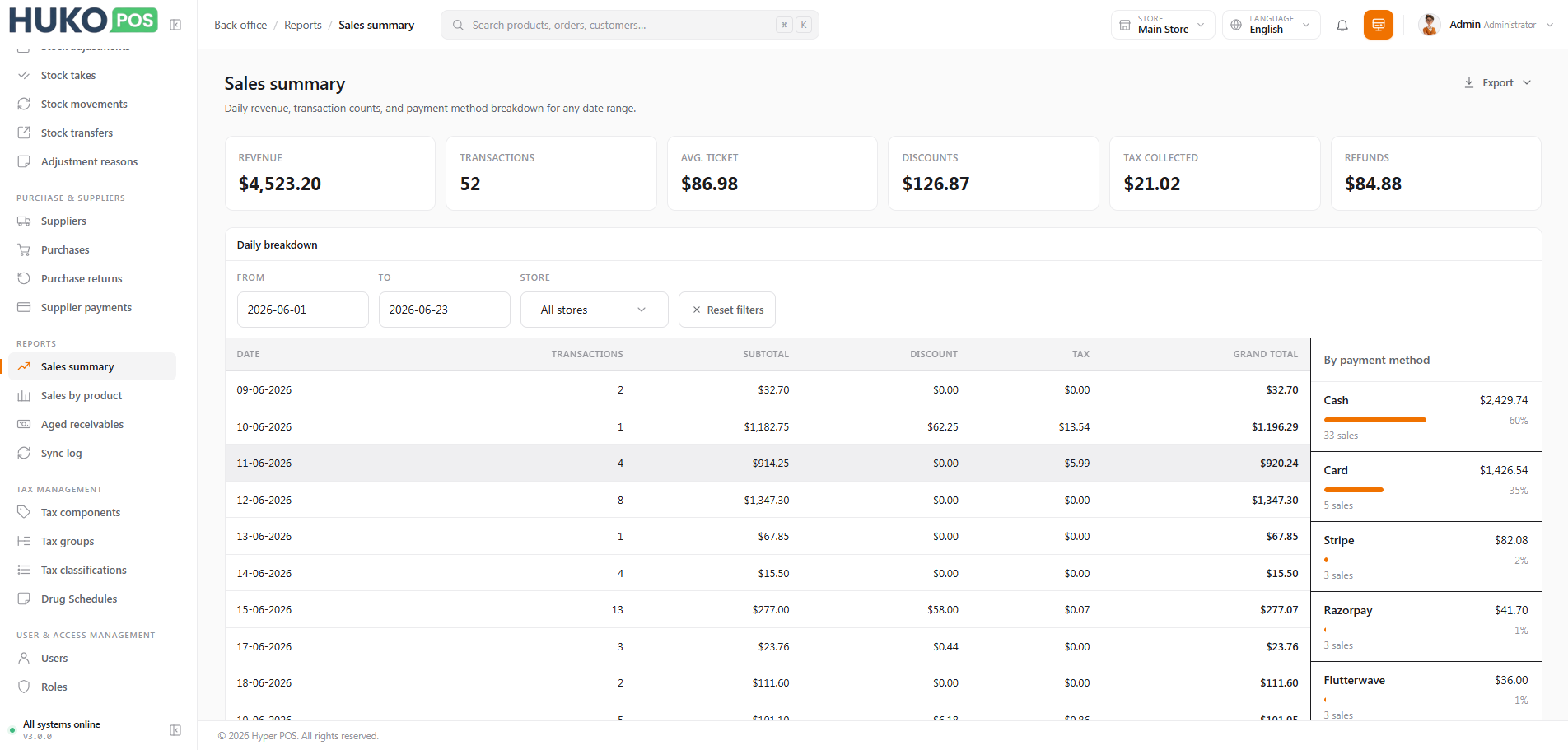Open the All stores filter dropdown
Screen dimensions: 1568x750
click(x=594, y=310)
